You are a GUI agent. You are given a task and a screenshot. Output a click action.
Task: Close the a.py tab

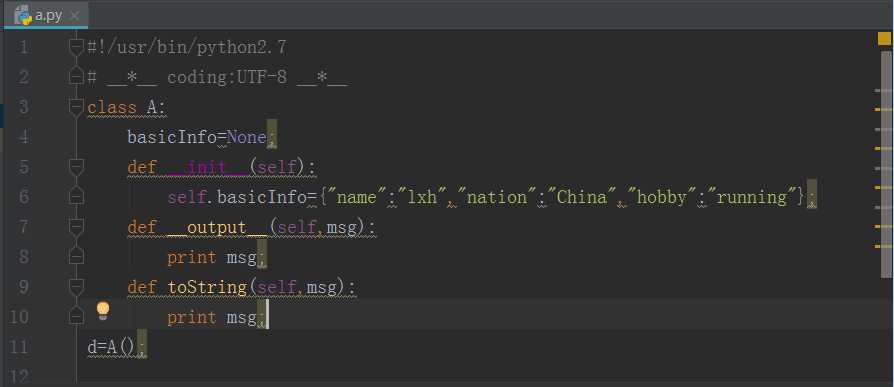[74, 16]
